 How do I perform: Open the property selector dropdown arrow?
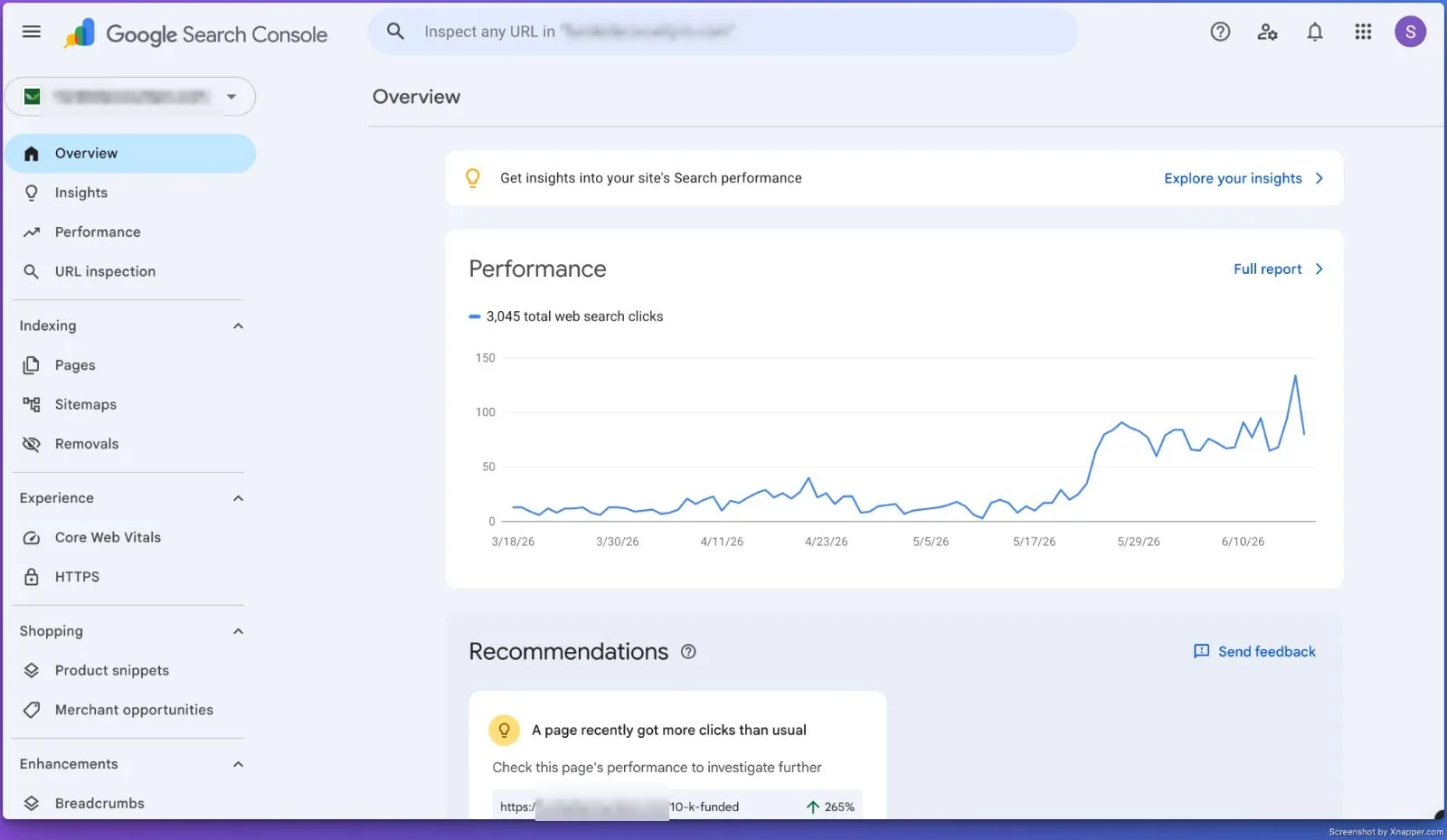[232, 97]
